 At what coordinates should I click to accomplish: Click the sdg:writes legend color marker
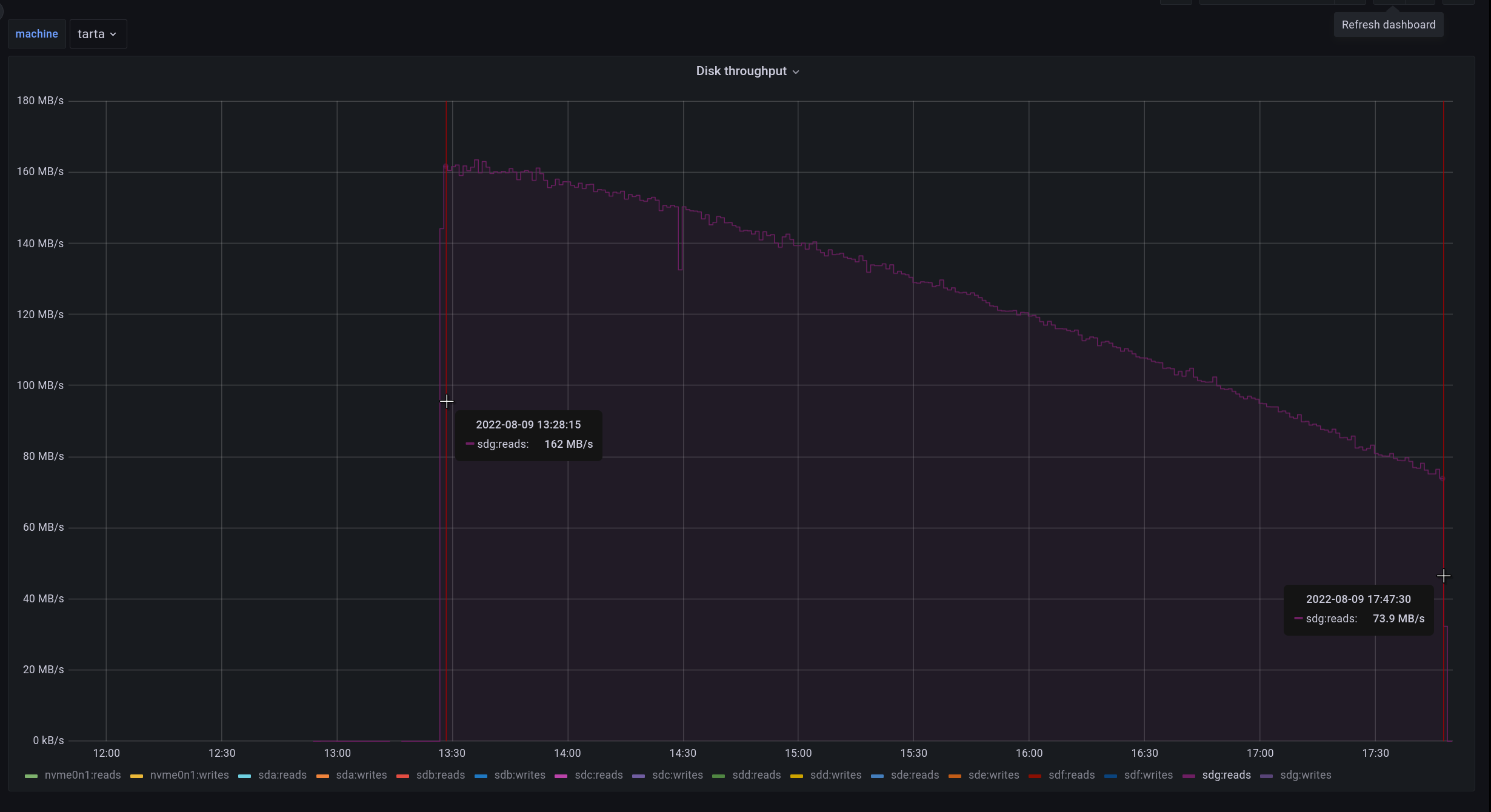[x=1266, y=776]
